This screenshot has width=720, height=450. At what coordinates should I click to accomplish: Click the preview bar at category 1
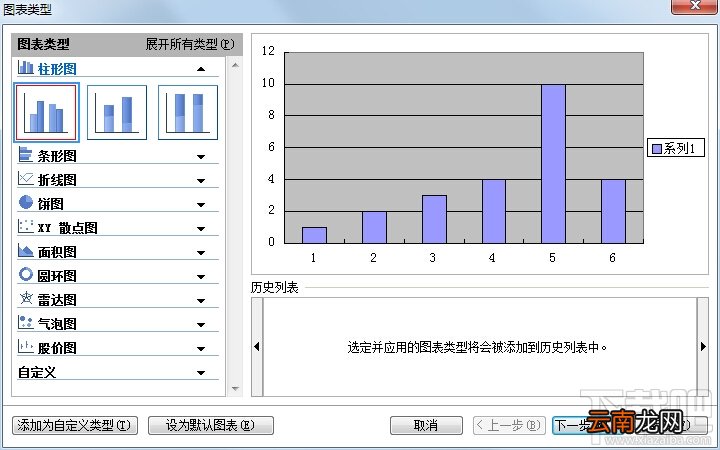(x=314, y=235)
